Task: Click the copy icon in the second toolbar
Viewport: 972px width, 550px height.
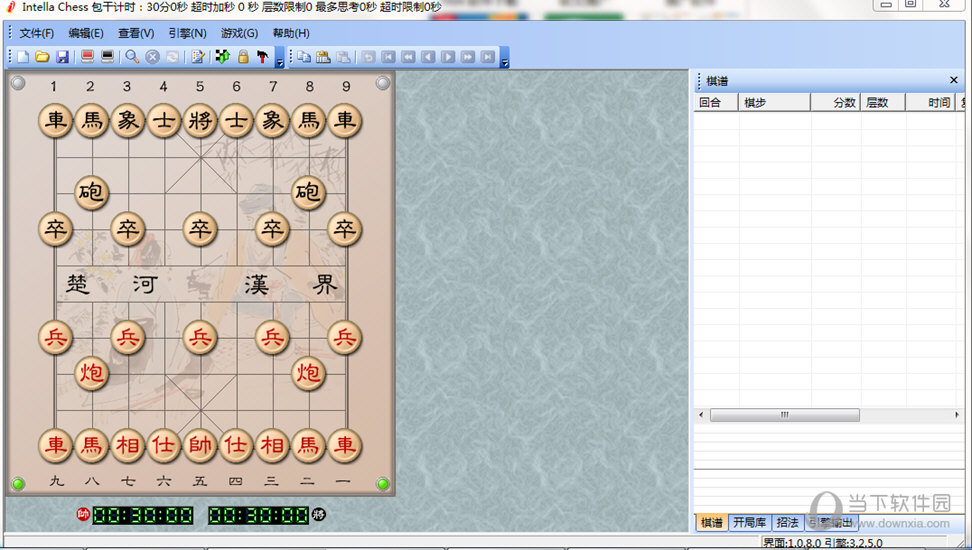Action: click(304, 57)
